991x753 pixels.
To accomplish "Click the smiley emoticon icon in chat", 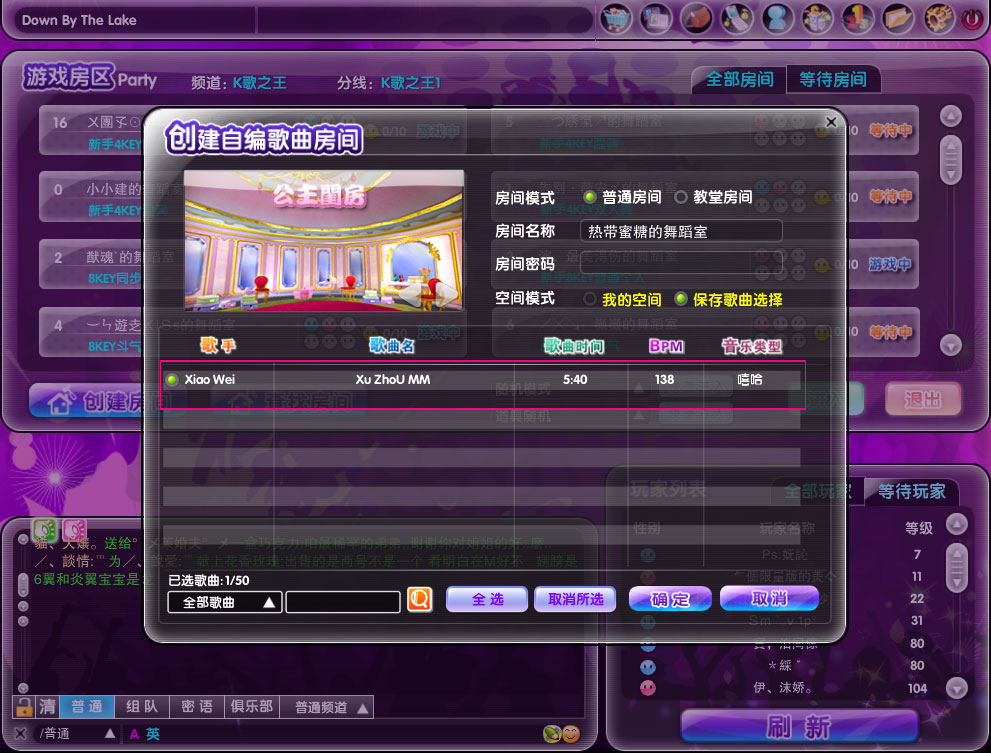I will point(571,734).
